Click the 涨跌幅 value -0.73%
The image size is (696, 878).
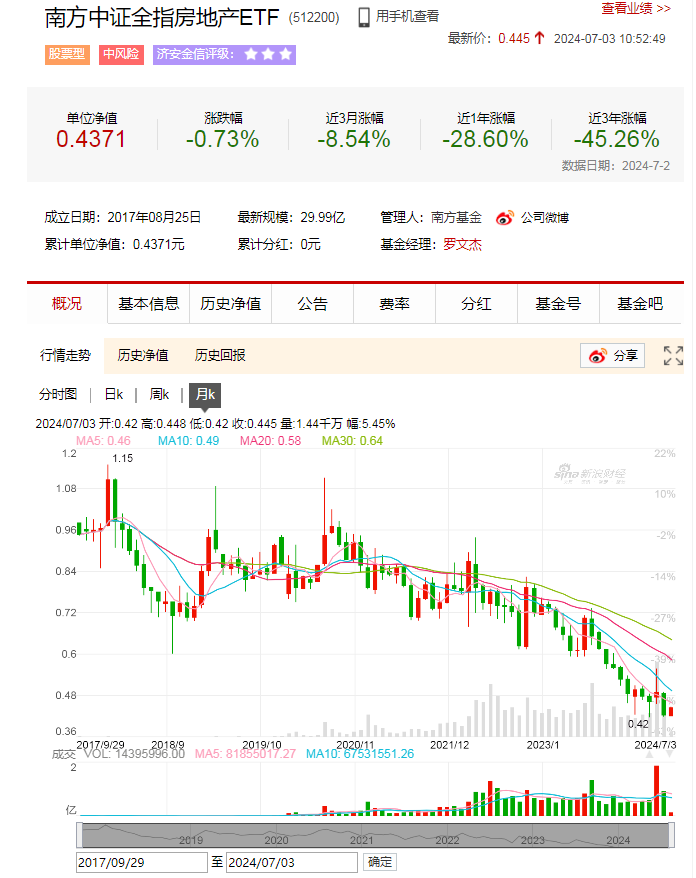pos(223,139)
